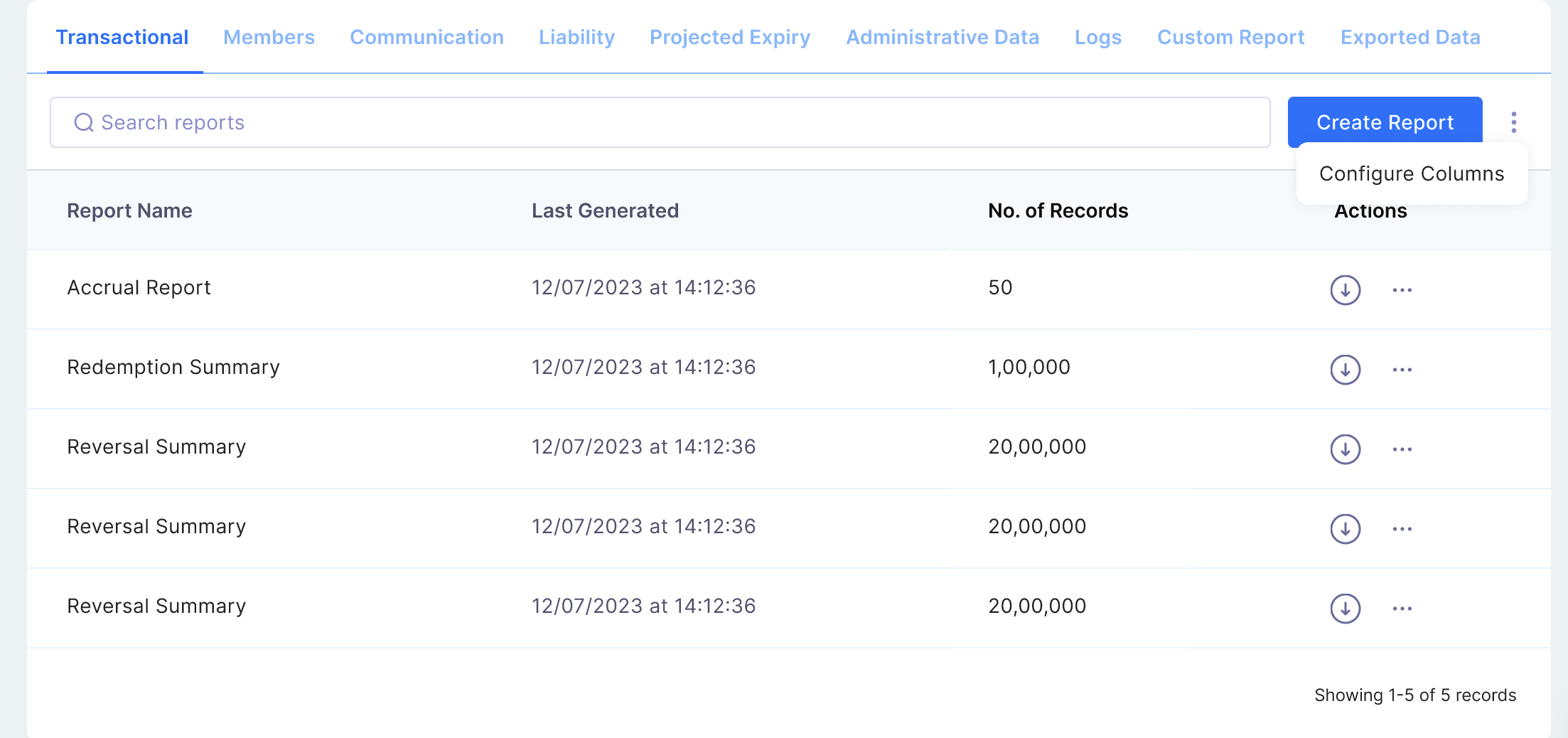
Task: Download the second Reversal Summary report
Action: 1345,528
